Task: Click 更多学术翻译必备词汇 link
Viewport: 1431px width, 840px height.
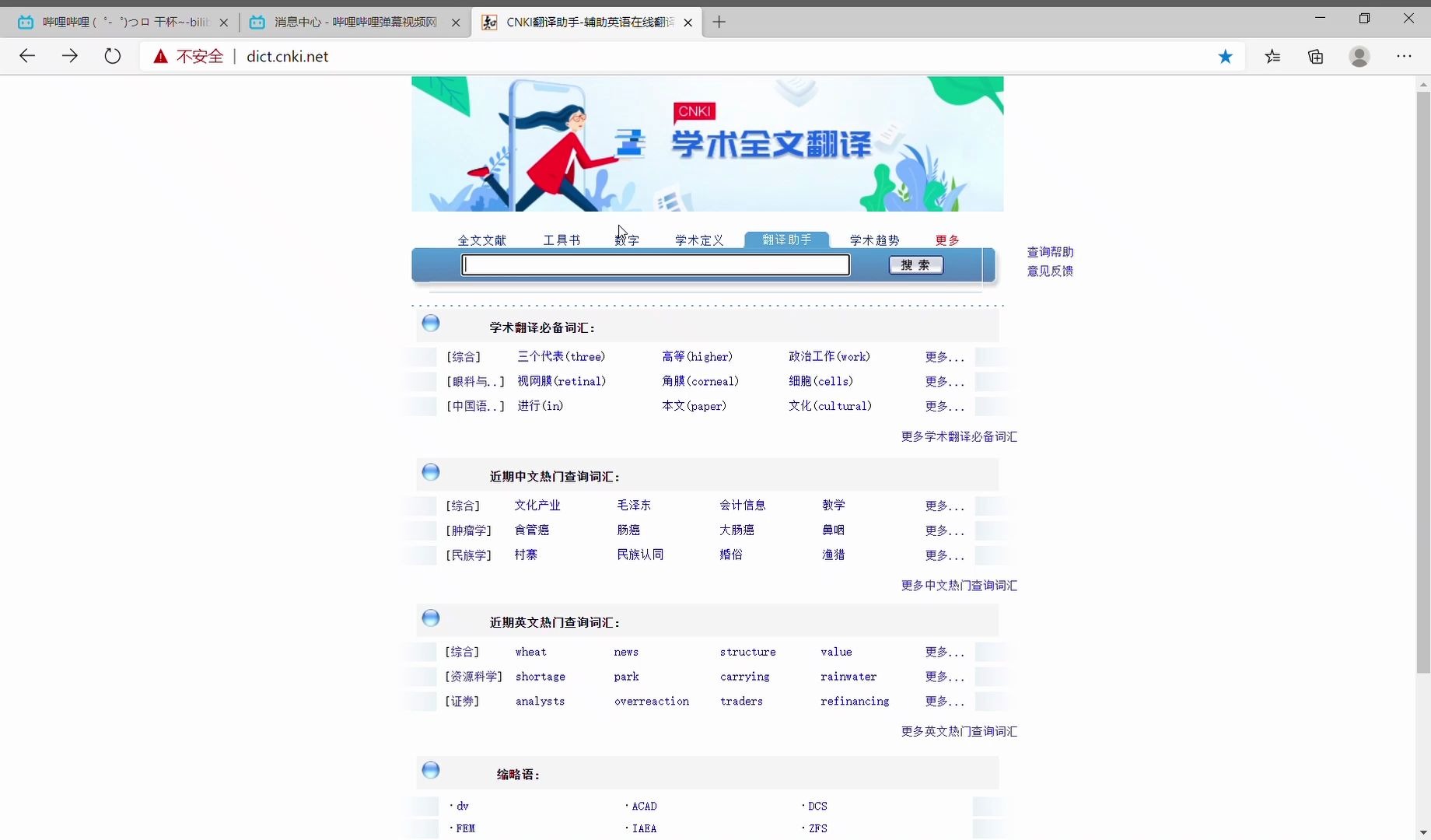Action: pyautogui.click(x=959, y=436)
